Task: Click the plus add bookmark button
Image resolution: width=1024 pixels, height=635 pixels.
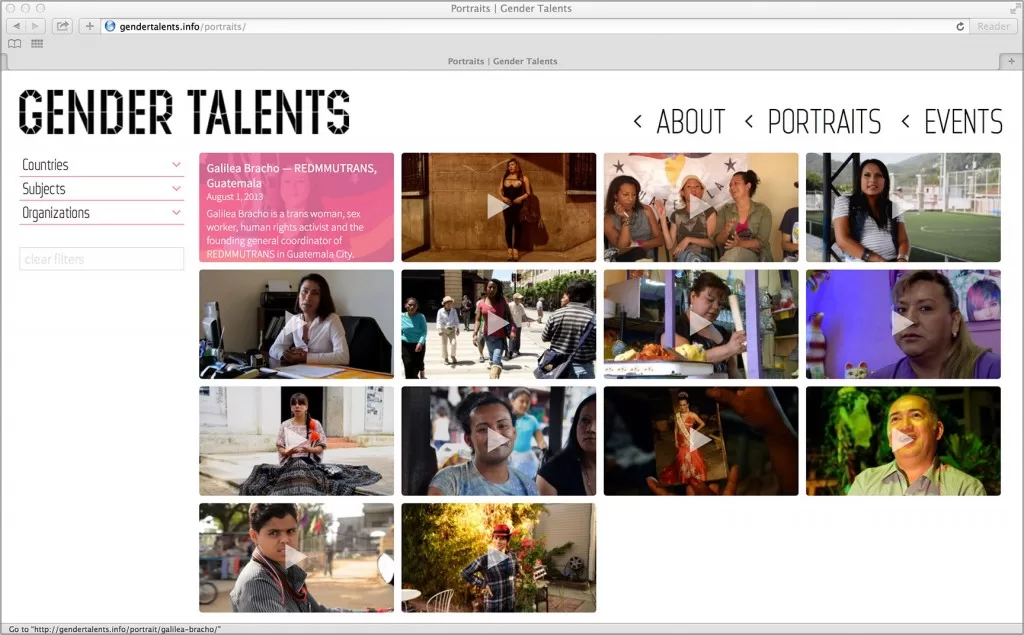Action: click(89, 26)
